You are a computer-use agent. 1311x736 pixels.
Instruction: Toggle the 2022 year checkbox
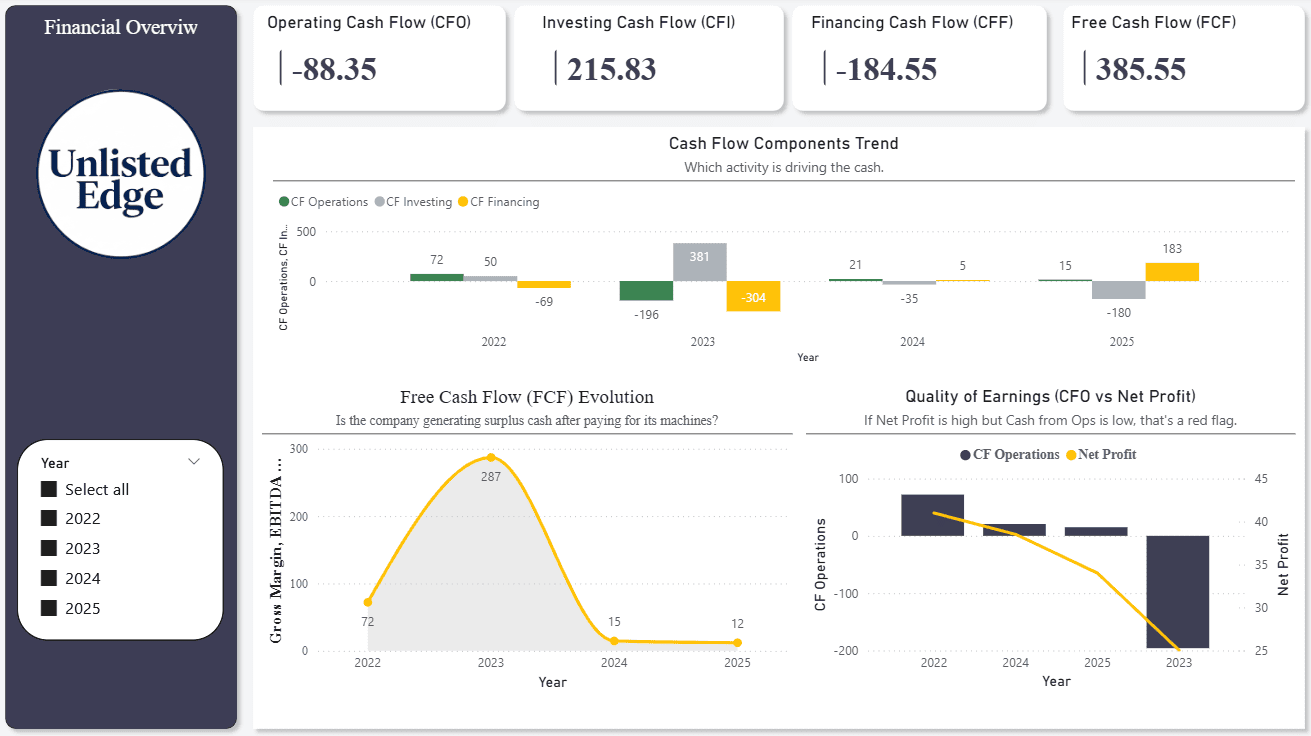point(48,518)
